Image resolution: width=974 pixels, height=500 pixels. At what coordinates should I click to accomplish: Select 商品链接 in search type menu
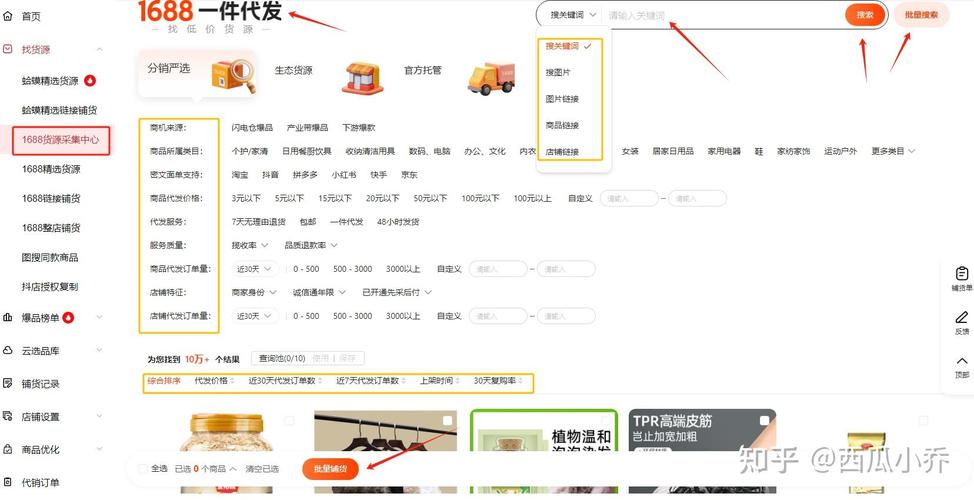(x=562, y=125)
